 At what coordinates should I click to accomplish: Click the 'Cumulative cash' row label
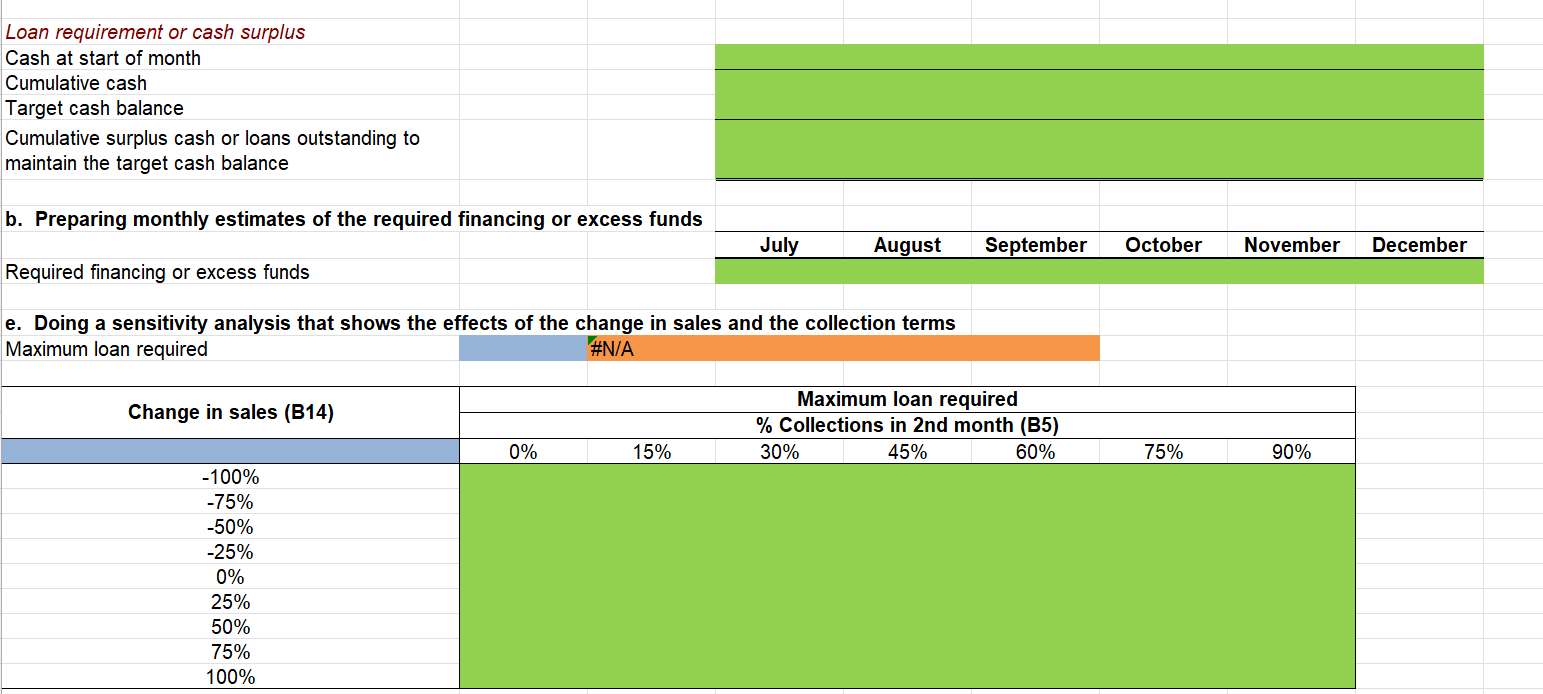pyautogui.click(x=76, y=83)
